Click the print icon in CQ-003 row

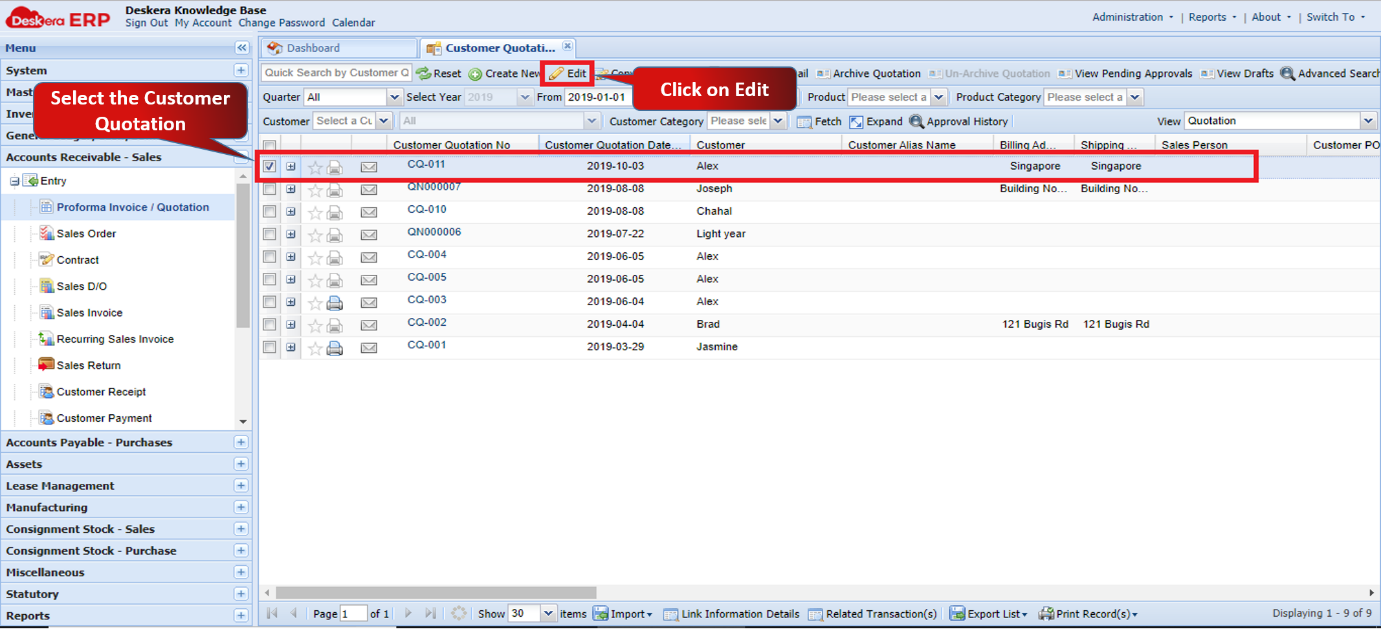[x=335, y=302]
